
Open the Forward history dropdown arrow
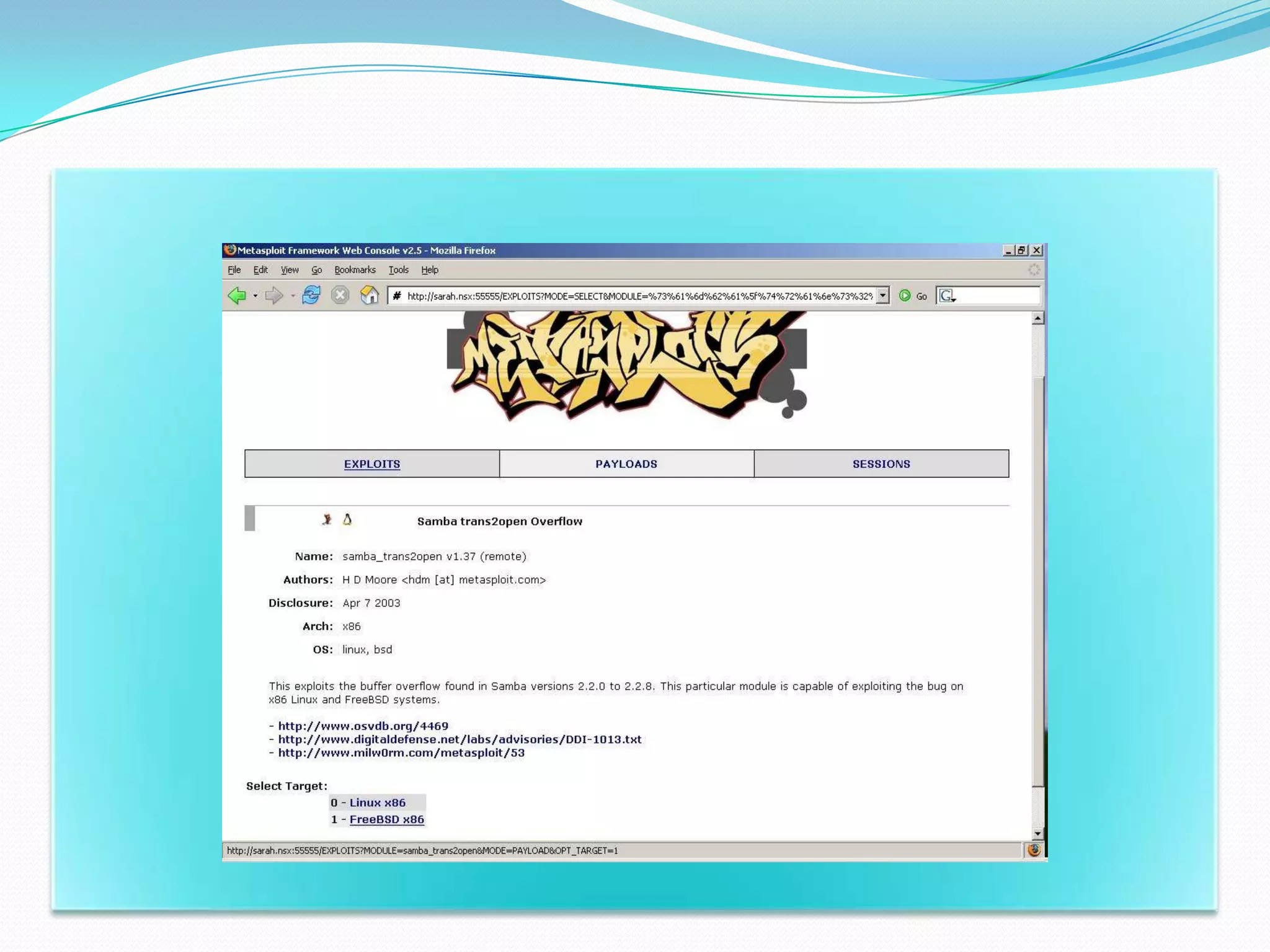pos(293,296)
